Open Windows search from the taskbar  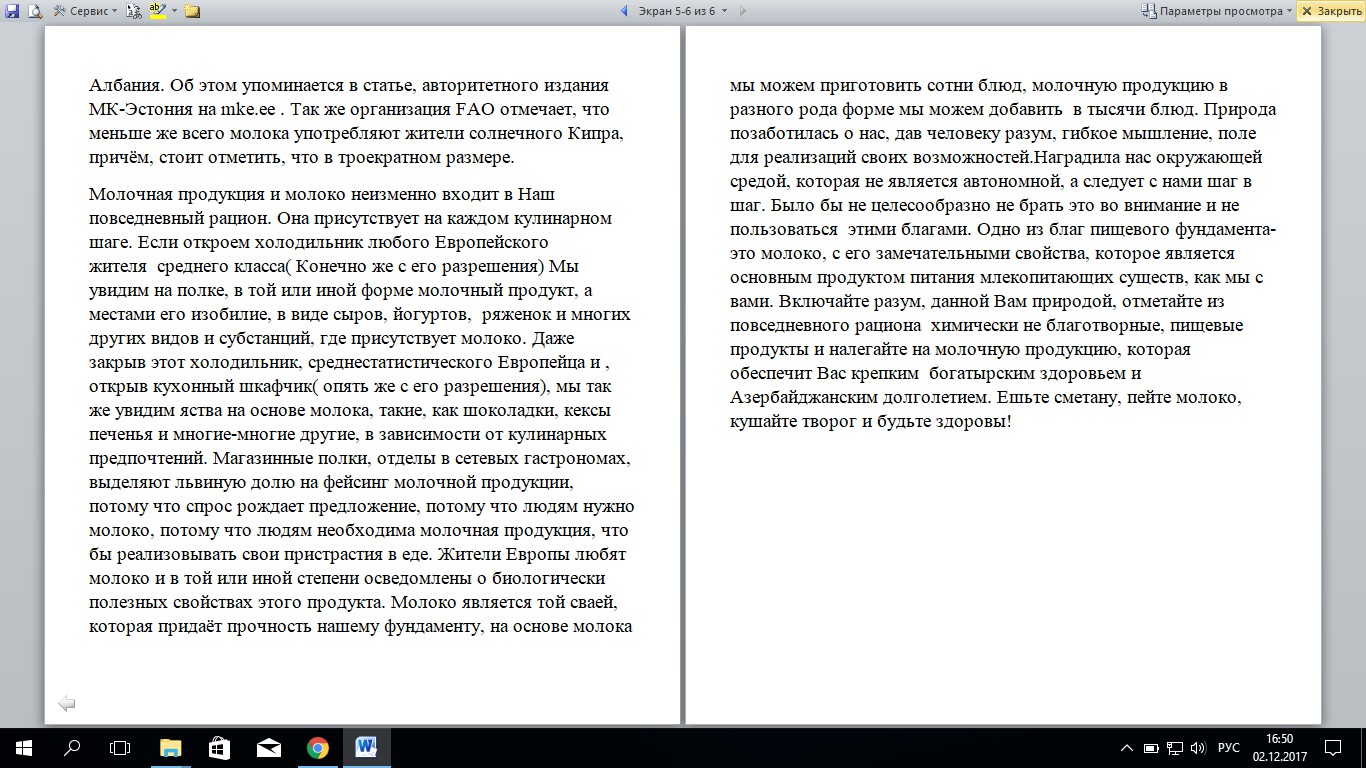pyautogui.click(x=72, y=748)
